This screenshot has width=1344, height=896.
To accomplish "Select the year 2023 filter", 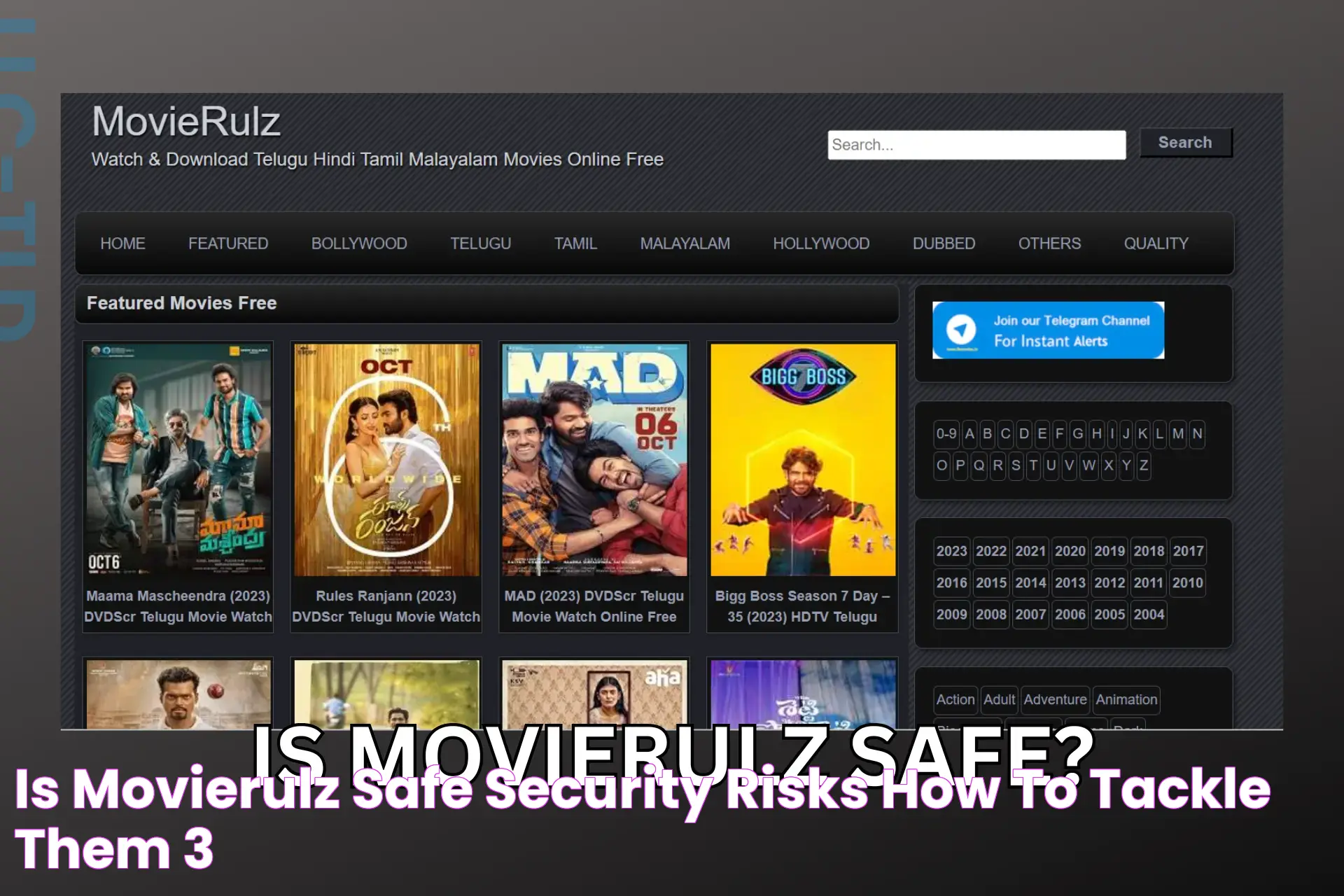I will [x=951, y=550].
